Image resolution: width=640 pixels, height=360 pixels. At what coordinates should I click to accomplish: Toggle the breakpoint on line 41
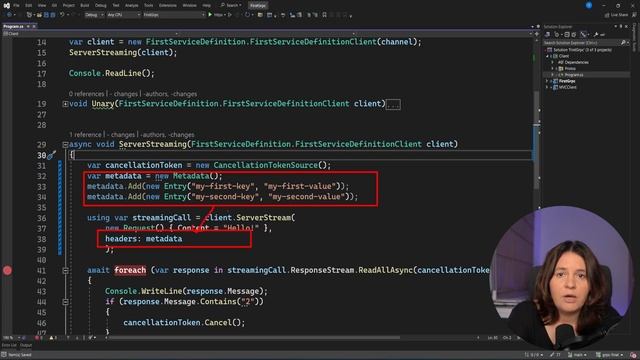pyautogui.click(x=7, y=270)
